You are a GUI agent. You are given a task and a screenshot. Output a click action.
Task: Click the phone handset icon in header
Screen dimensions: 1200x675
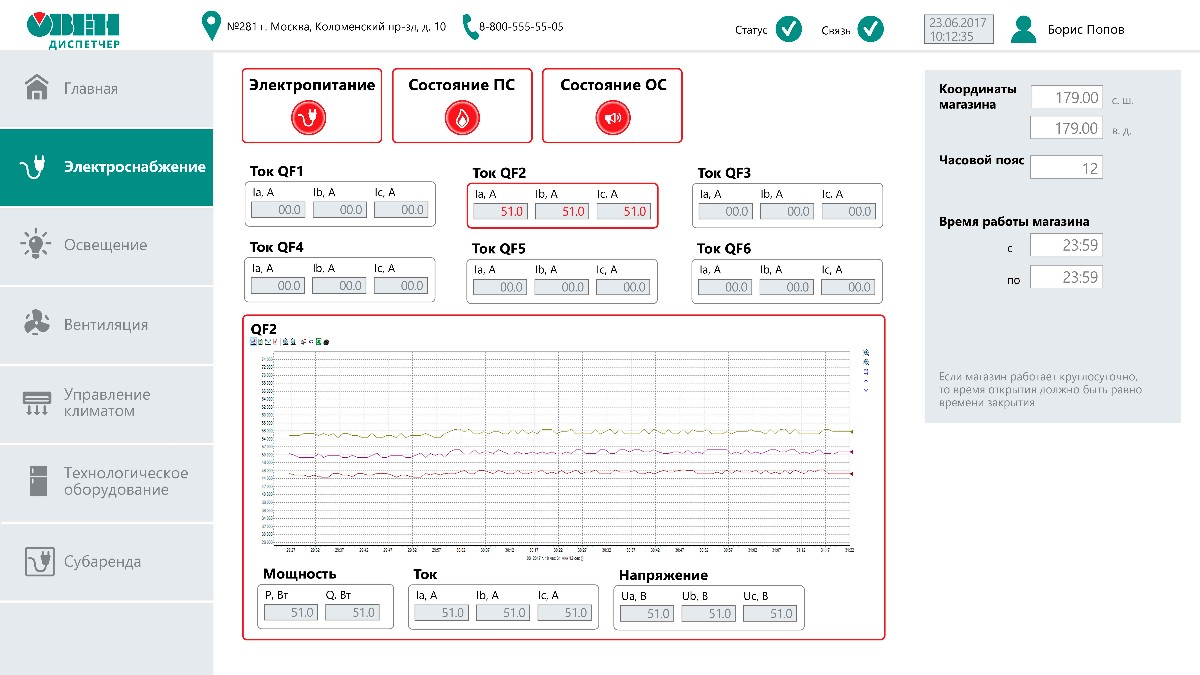click(x=471, y=27)
